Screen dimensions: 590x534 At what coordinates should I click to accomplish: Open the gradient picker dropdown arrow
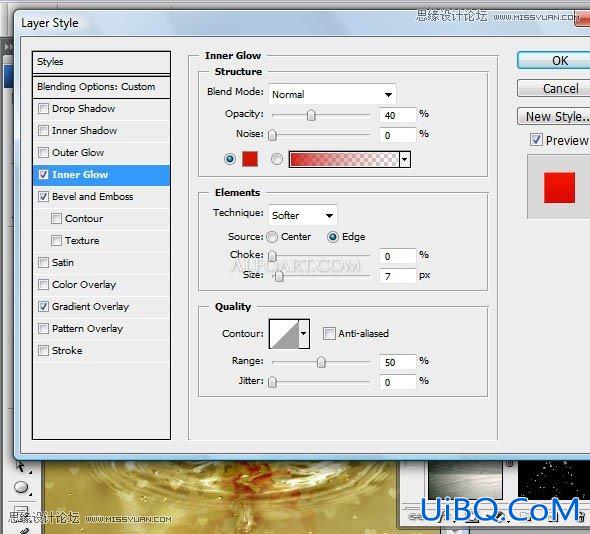404,159
